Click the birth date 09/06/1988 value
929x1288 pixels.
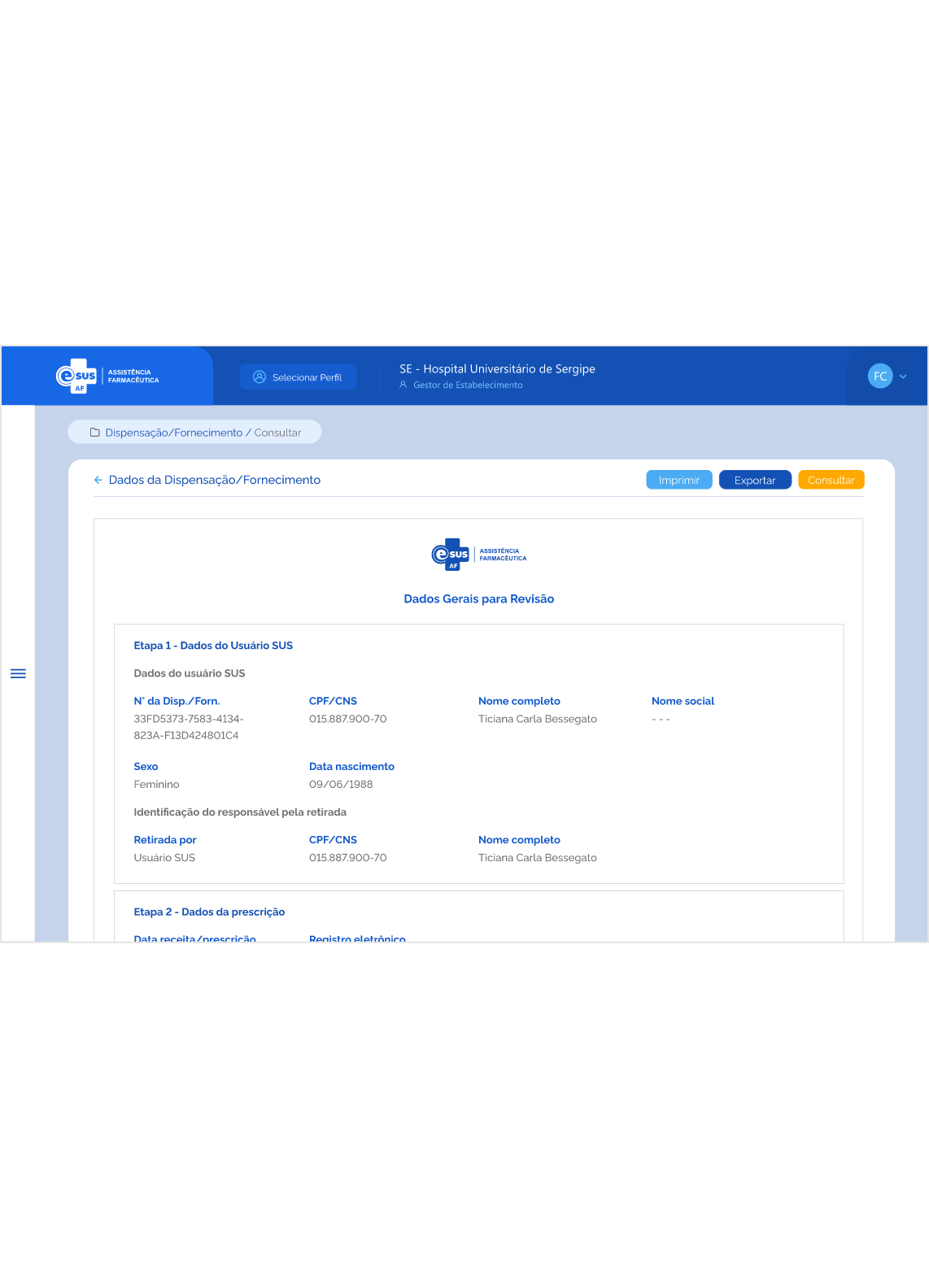341,785
